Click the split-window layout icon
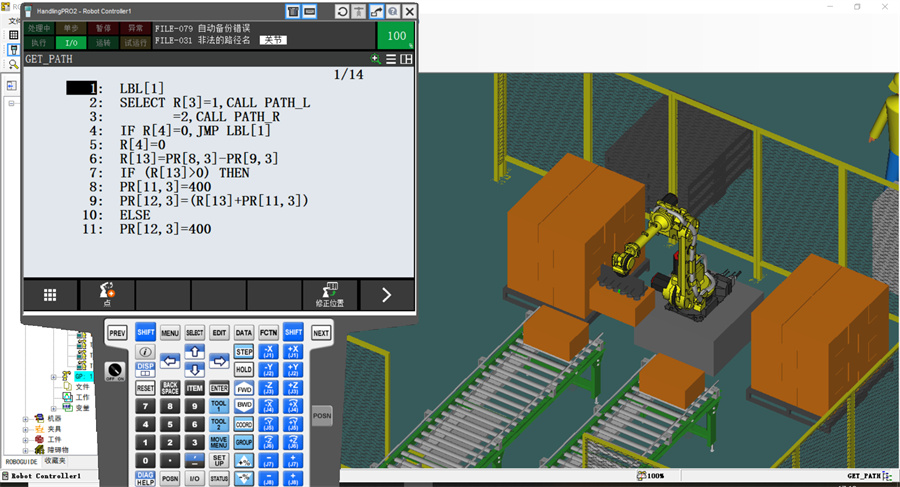Image resolution: width=900 pixels, height=487 pixels. 406,59
